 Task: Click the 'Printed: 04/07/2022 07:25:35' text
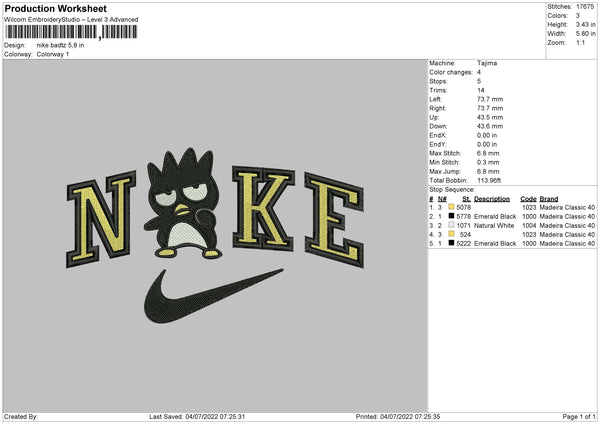pyautogui.click(x=398, y=417)
